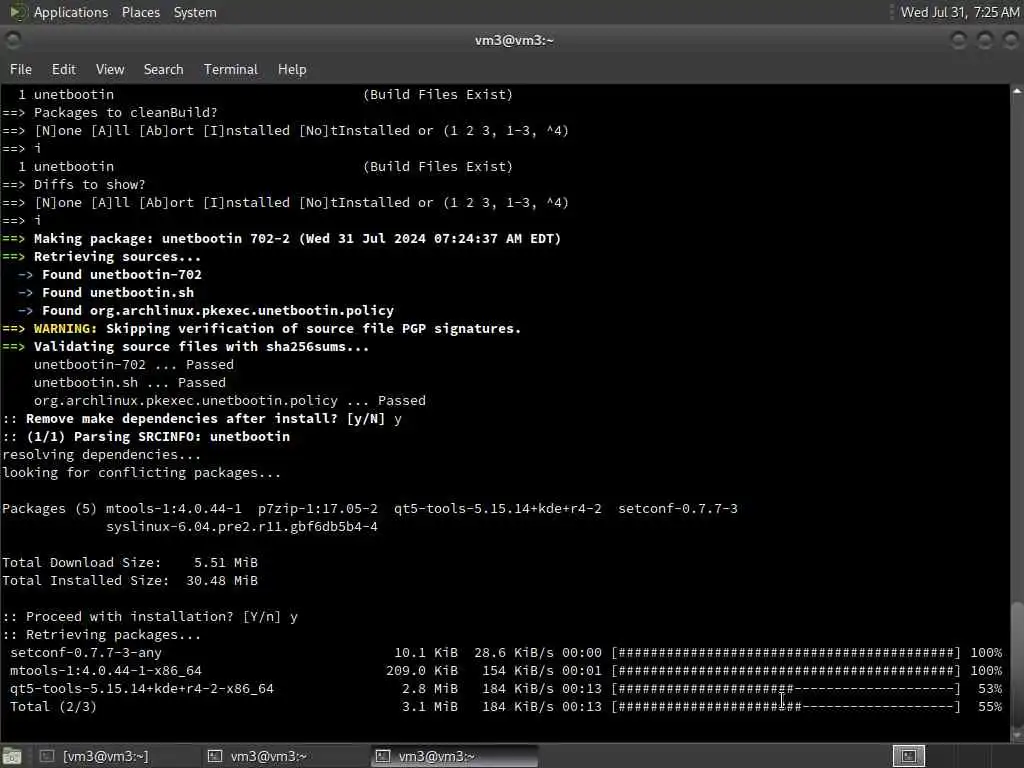This screenshot has width=1024, height=768.
Task: Open the System menu
Action: pyautogui.click(x=195, y=12)
